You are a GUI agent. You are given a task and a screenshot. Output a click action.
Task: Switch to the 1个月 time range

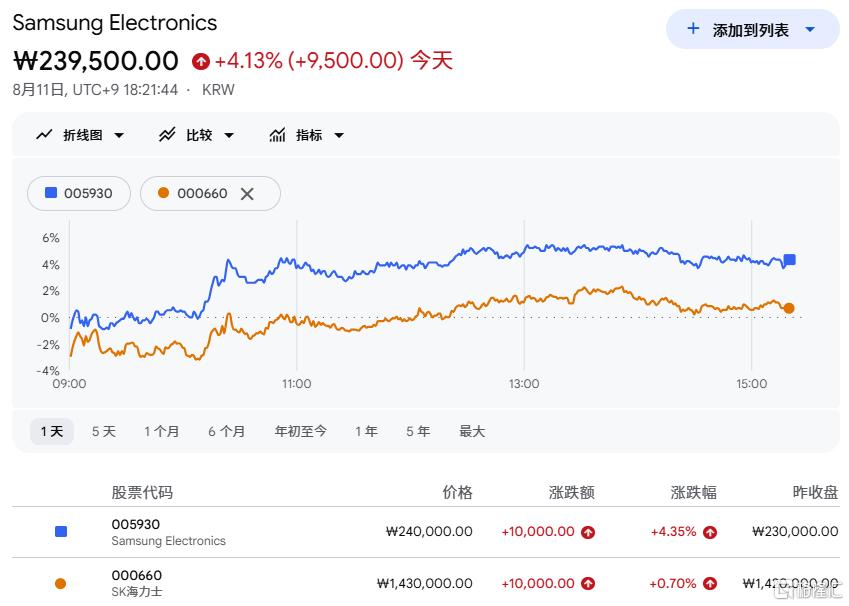point(161,432)
